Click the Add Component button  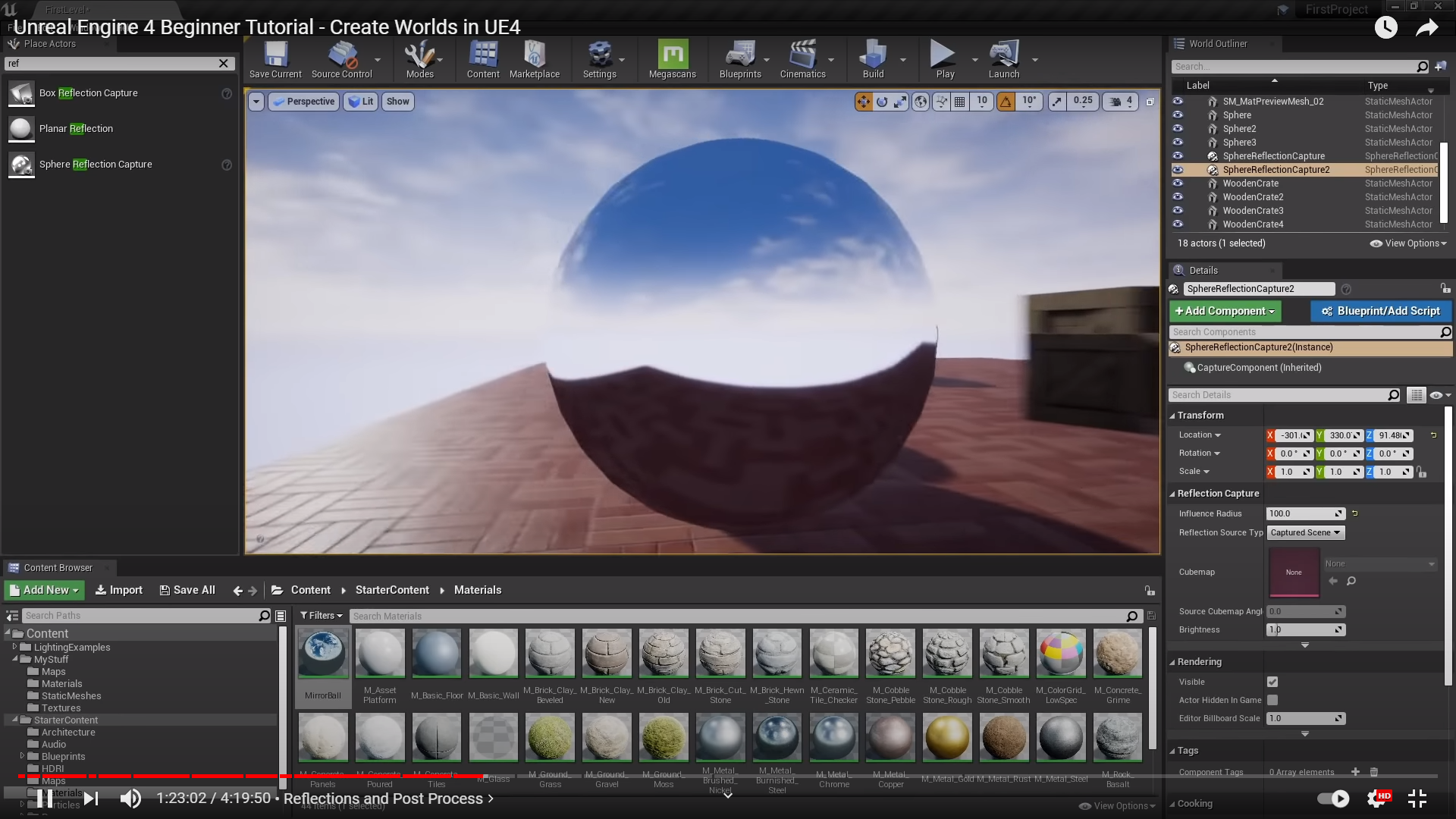pyautogui.click(x=1224, y=311)
